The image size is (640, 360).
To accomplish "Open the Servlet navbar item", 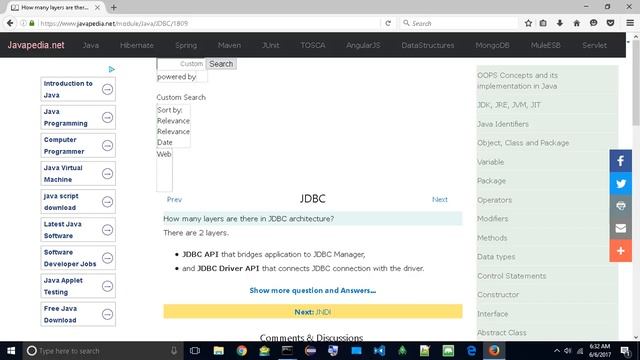I will click(594, 45).
